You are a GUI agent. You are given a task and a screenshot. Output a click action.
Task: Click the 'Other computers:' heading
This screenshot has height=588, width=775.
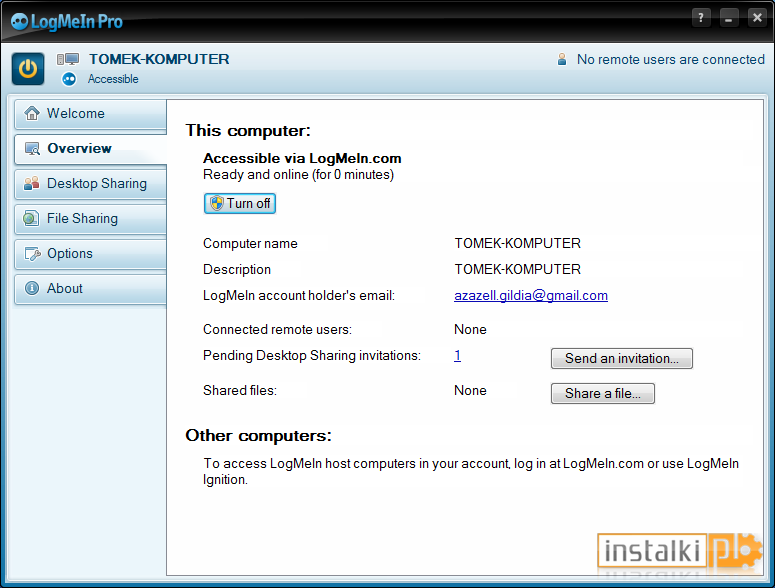[x=258, y=436]
